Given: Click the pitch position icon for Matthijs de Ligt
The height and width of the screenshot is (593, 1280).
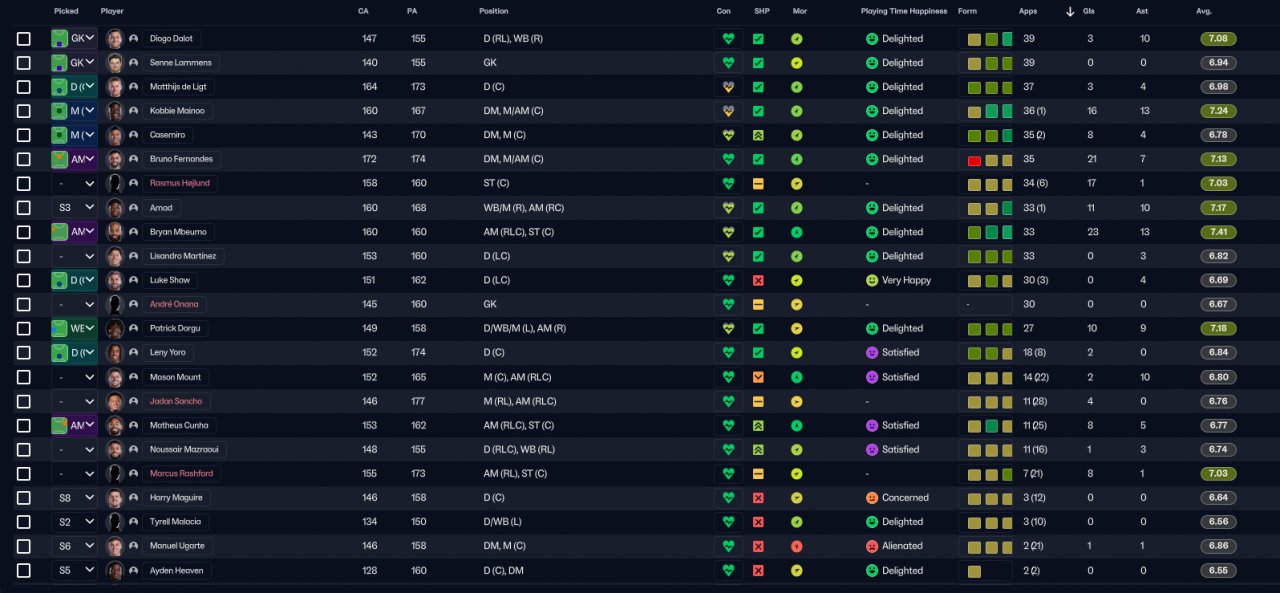Looking at the screenshot, I should coord(60,87).
